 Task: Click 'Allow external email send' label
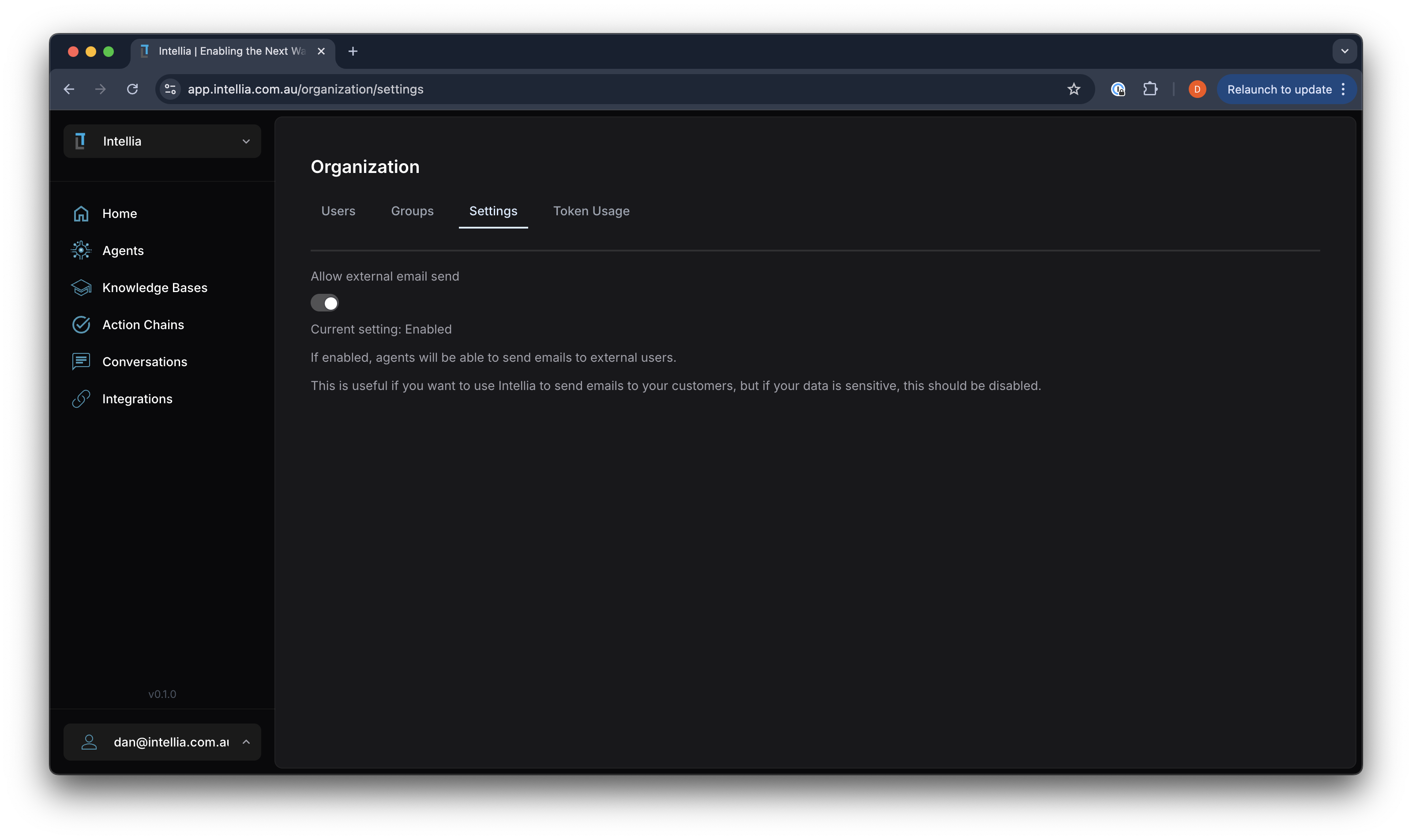(x=385, y=276)
